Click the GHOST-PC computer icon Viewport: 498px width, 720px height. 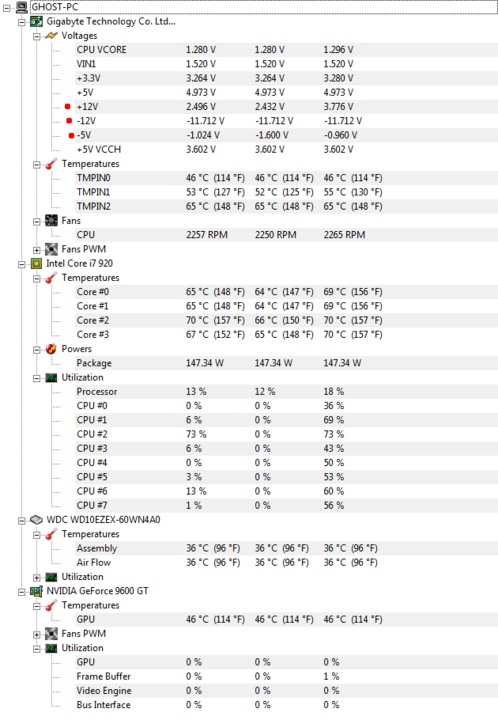point(22,7)
